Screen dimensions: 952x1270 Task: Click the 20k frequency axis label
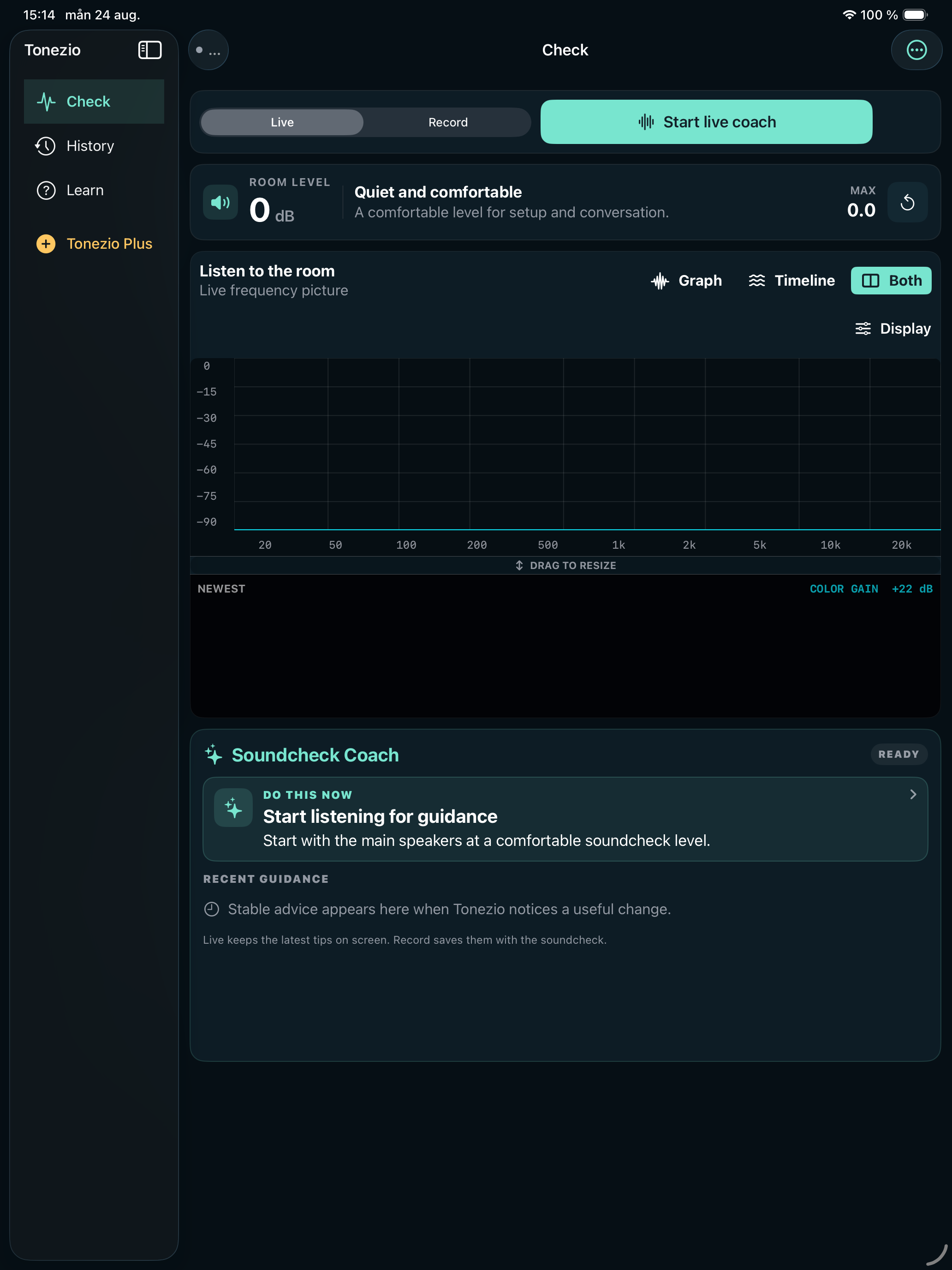coord(902,545)
